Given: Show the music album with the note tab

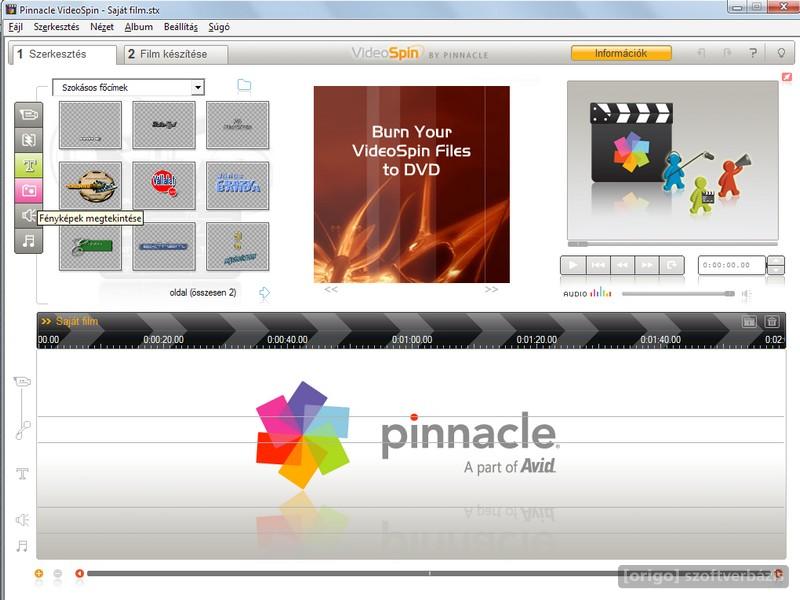Looking at the screenshot, I should [29, 241].
